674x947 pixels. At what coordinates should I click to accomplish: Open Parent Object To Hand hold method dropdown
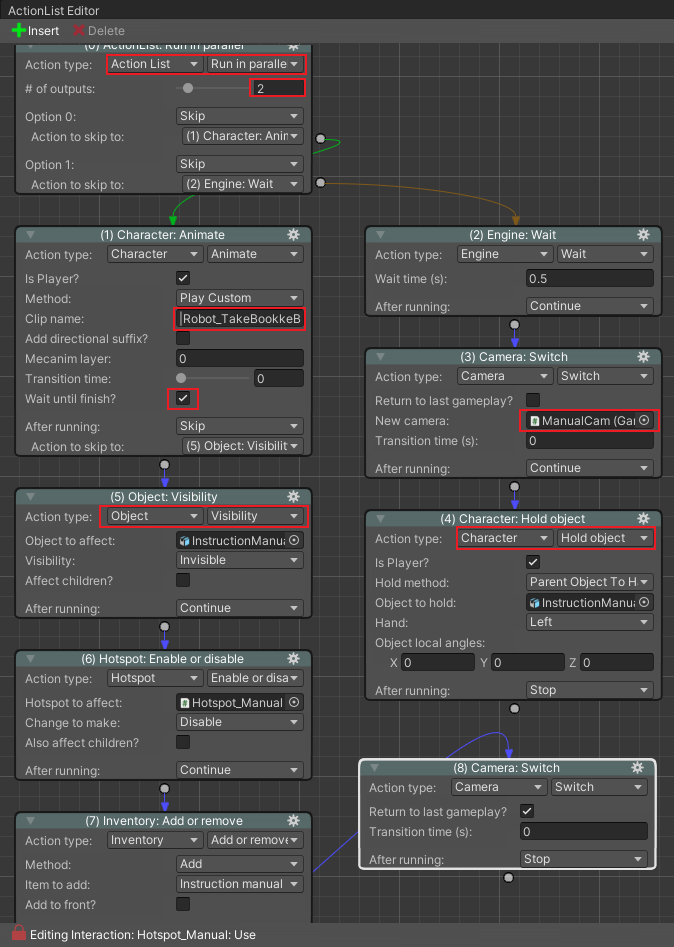point(590,582)
